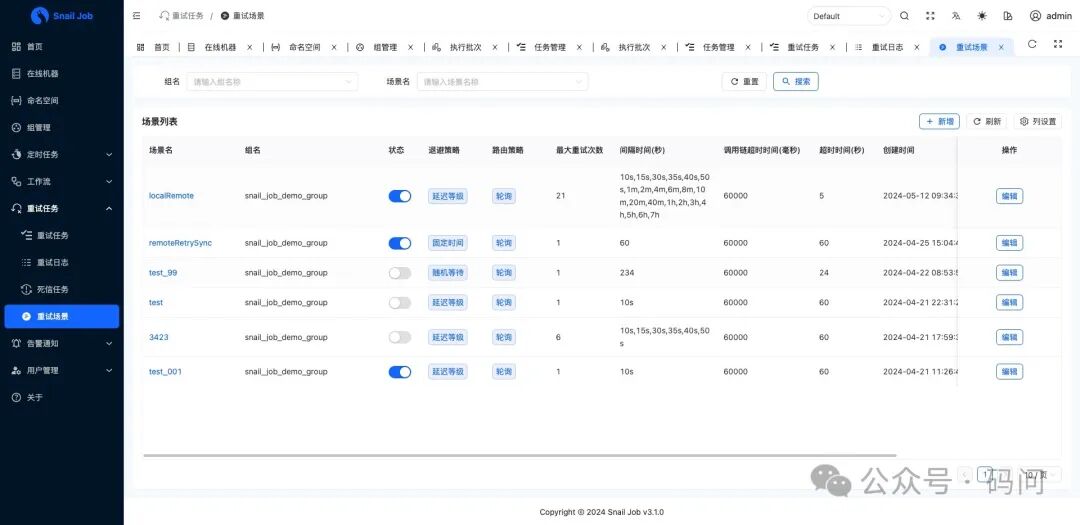The height and width of the screenshot is (525, 1080).
Task: Switch language with the translate icon
Action: point(956,16)
